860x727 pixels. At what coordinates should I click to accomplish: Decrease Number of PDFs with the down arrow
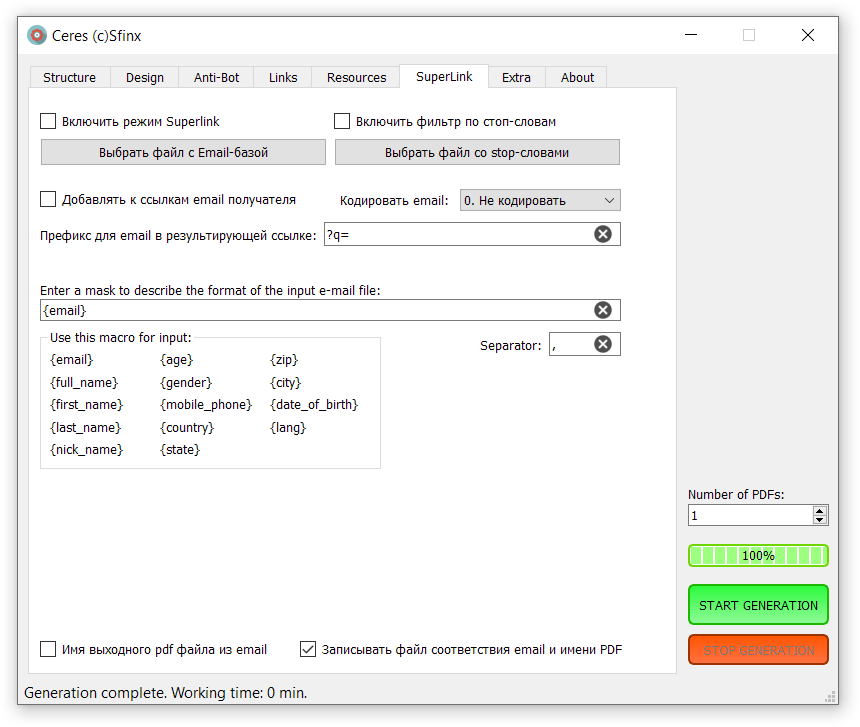(820, 520)
